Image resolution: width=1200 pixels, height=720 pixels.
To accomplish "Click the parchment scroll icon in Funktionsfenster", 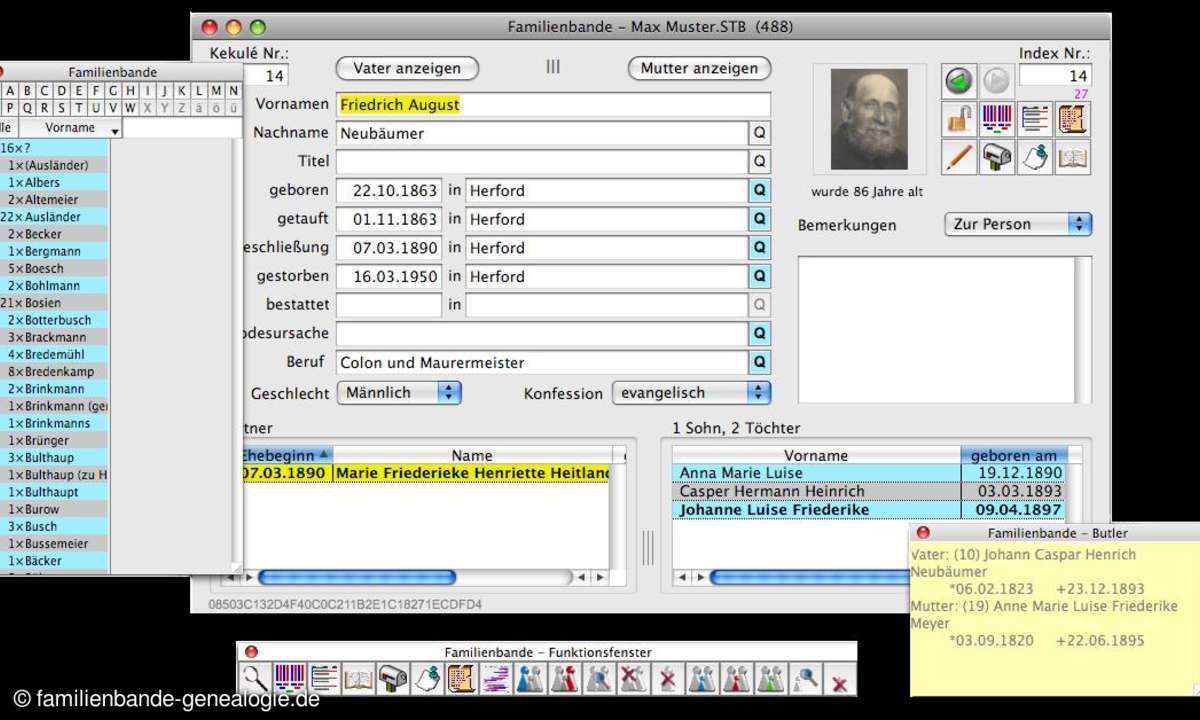I will [x=461, y=679].
